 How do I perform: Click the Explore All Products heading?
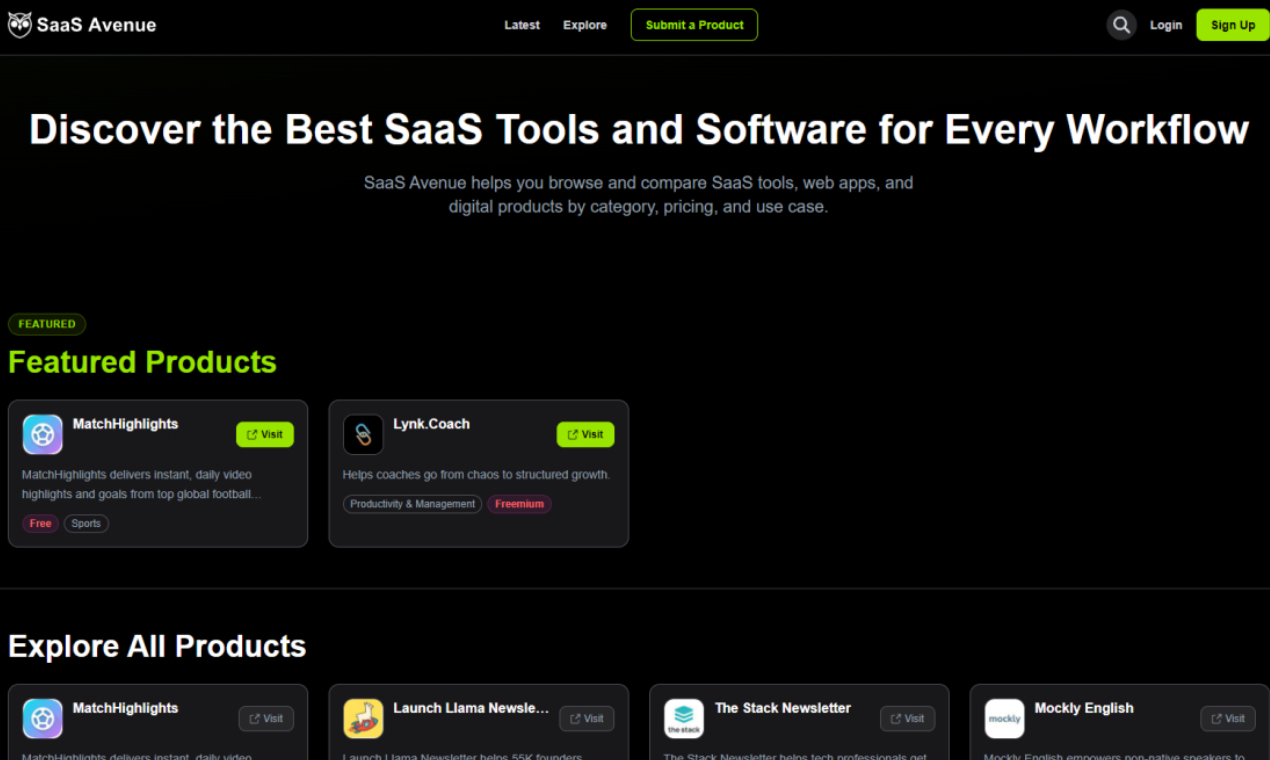pyautogui.click(x=157, y=646)
